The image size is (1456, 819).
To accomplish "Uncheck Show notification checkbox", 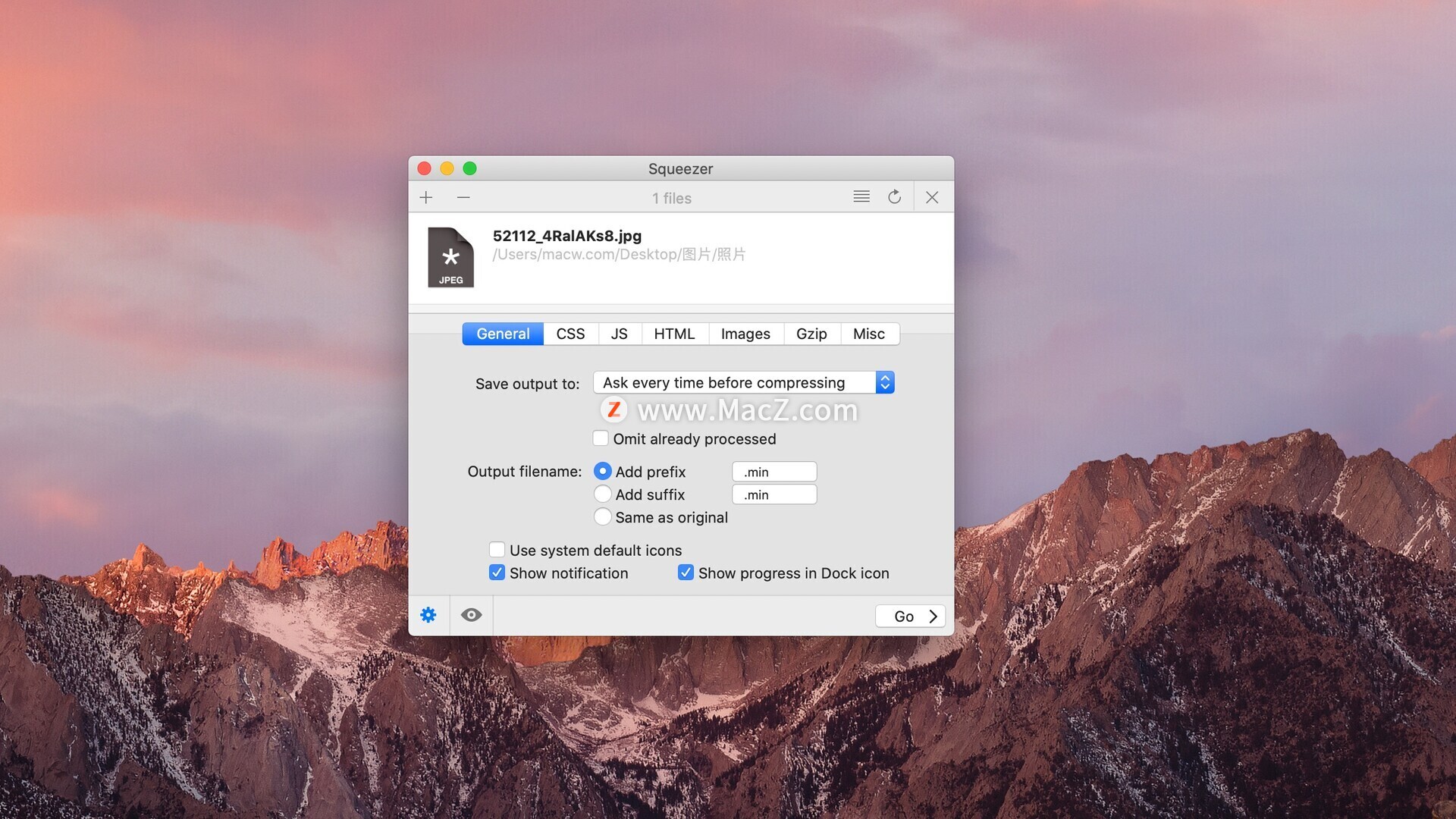I will (x=497, y=573).
